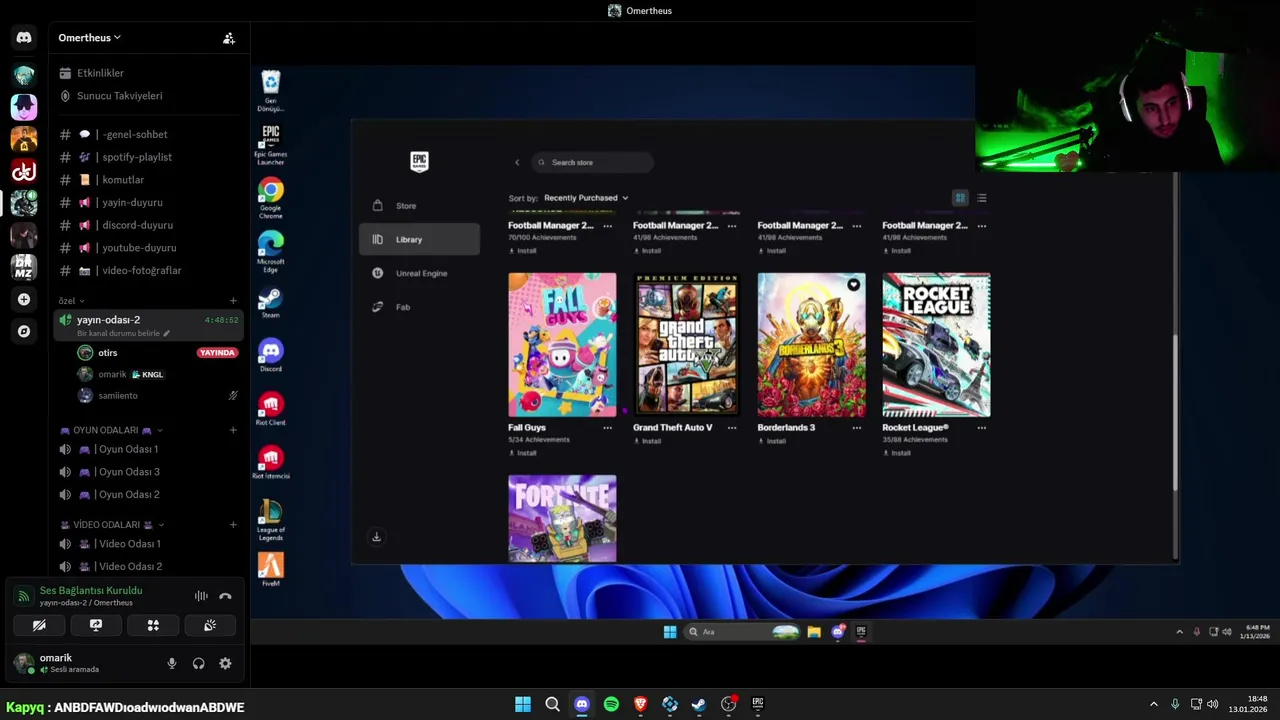Image resolution: width=1280 pixels, height=720 pixels.
Task: Adjust volume via taskbar speaker icon
Action: [x=1213, y=704]
